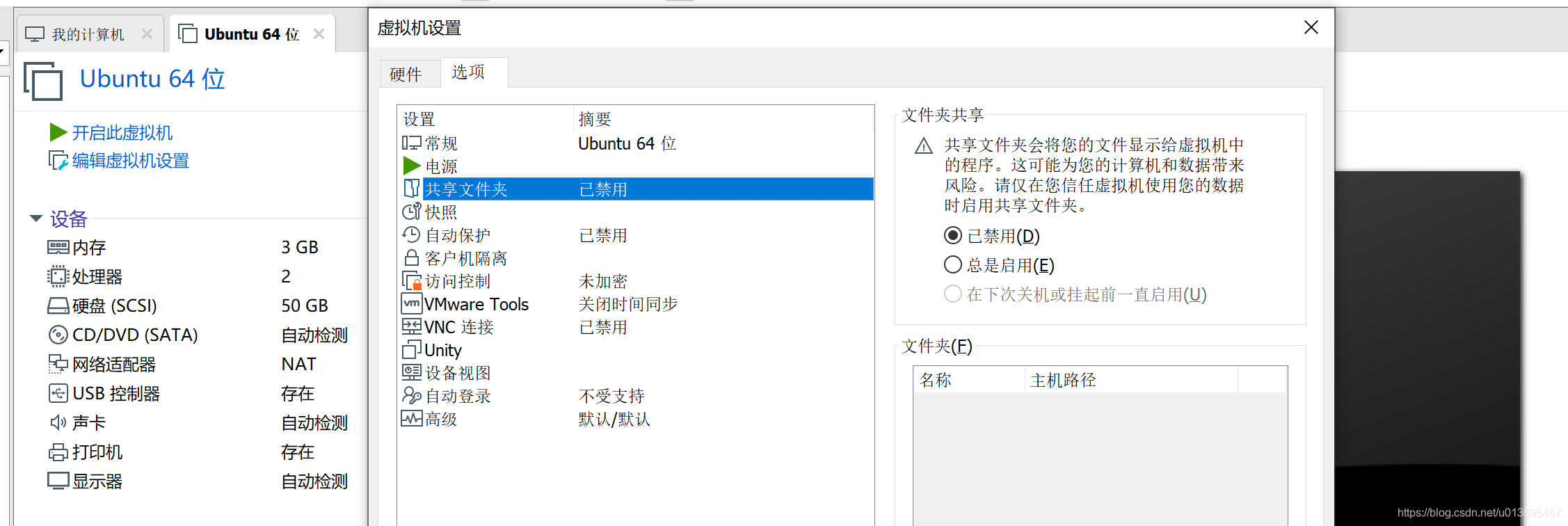Click the 3 GB memory value
This screenshot has width=1568, height=526.
pyautogui.click(x=300, y=247)
